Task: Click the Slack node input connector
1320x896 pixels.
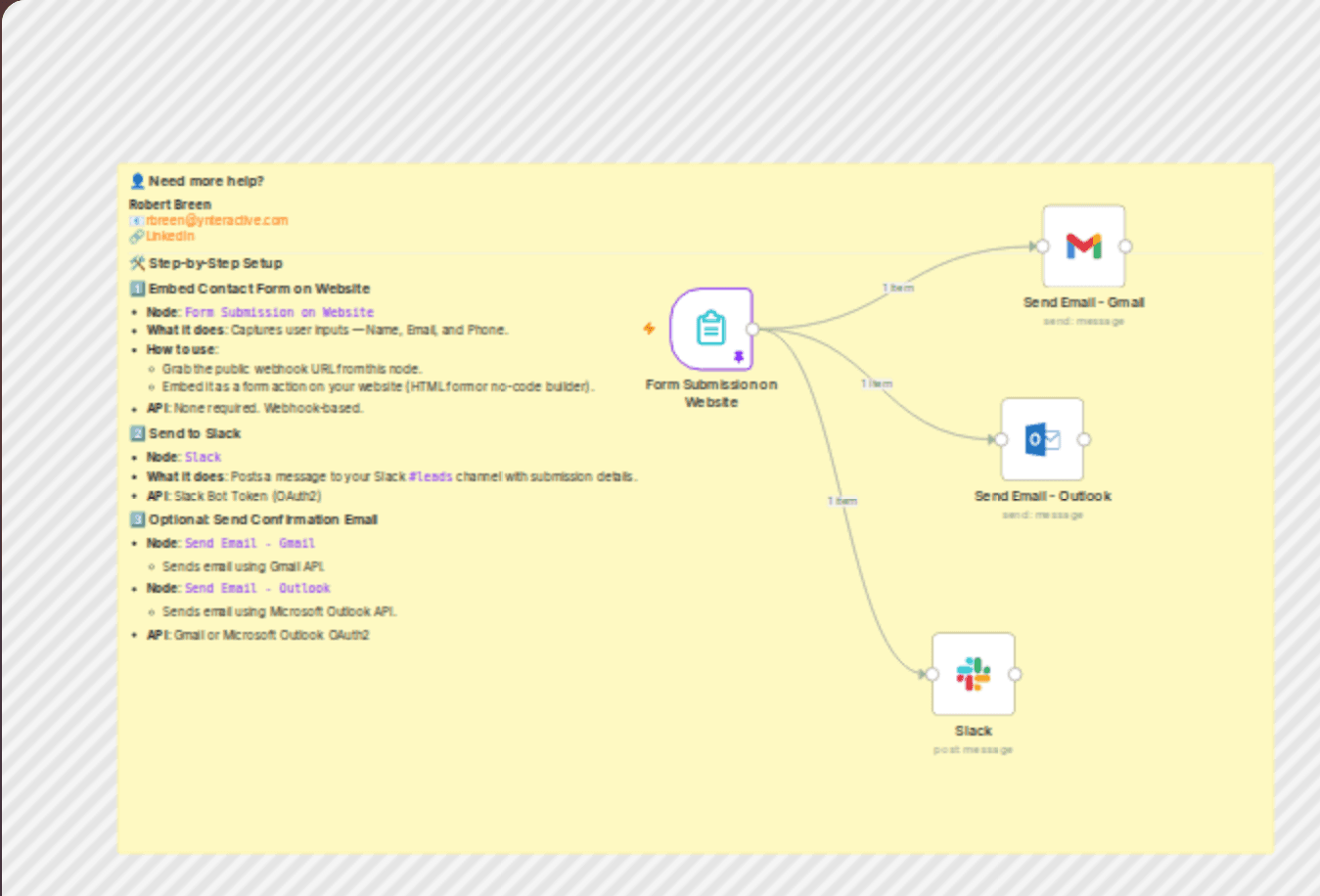Action: point(933,674)
